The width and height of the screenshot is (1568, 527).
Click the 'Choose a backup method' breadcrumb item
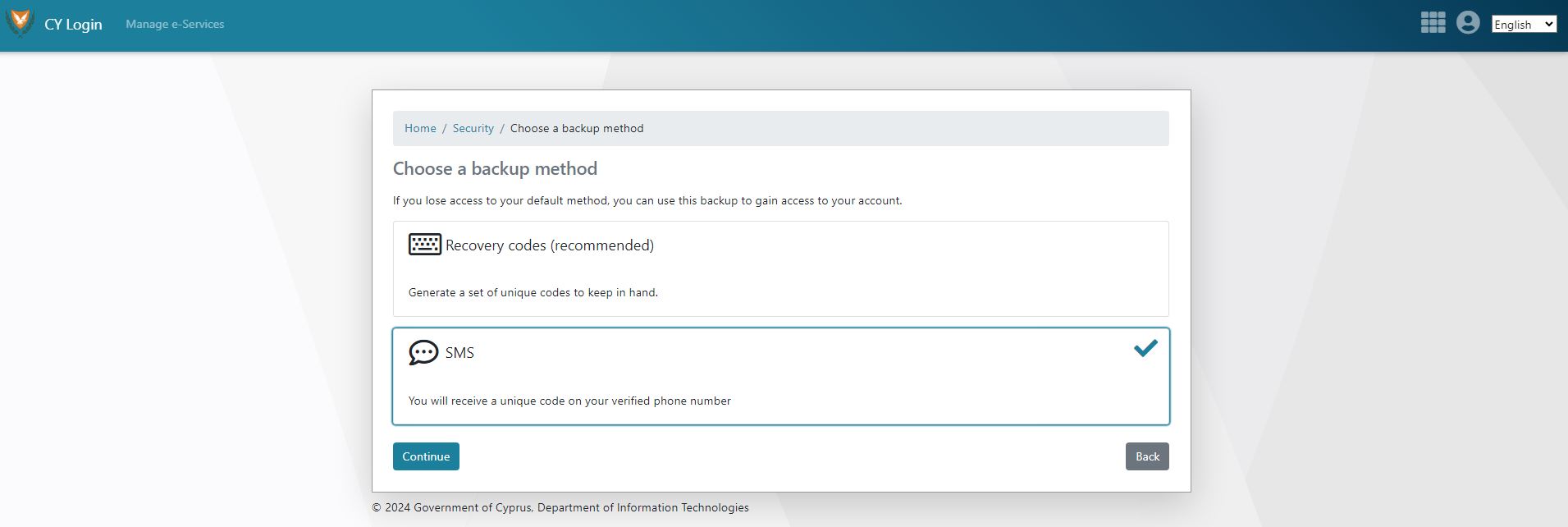(577, 129)
